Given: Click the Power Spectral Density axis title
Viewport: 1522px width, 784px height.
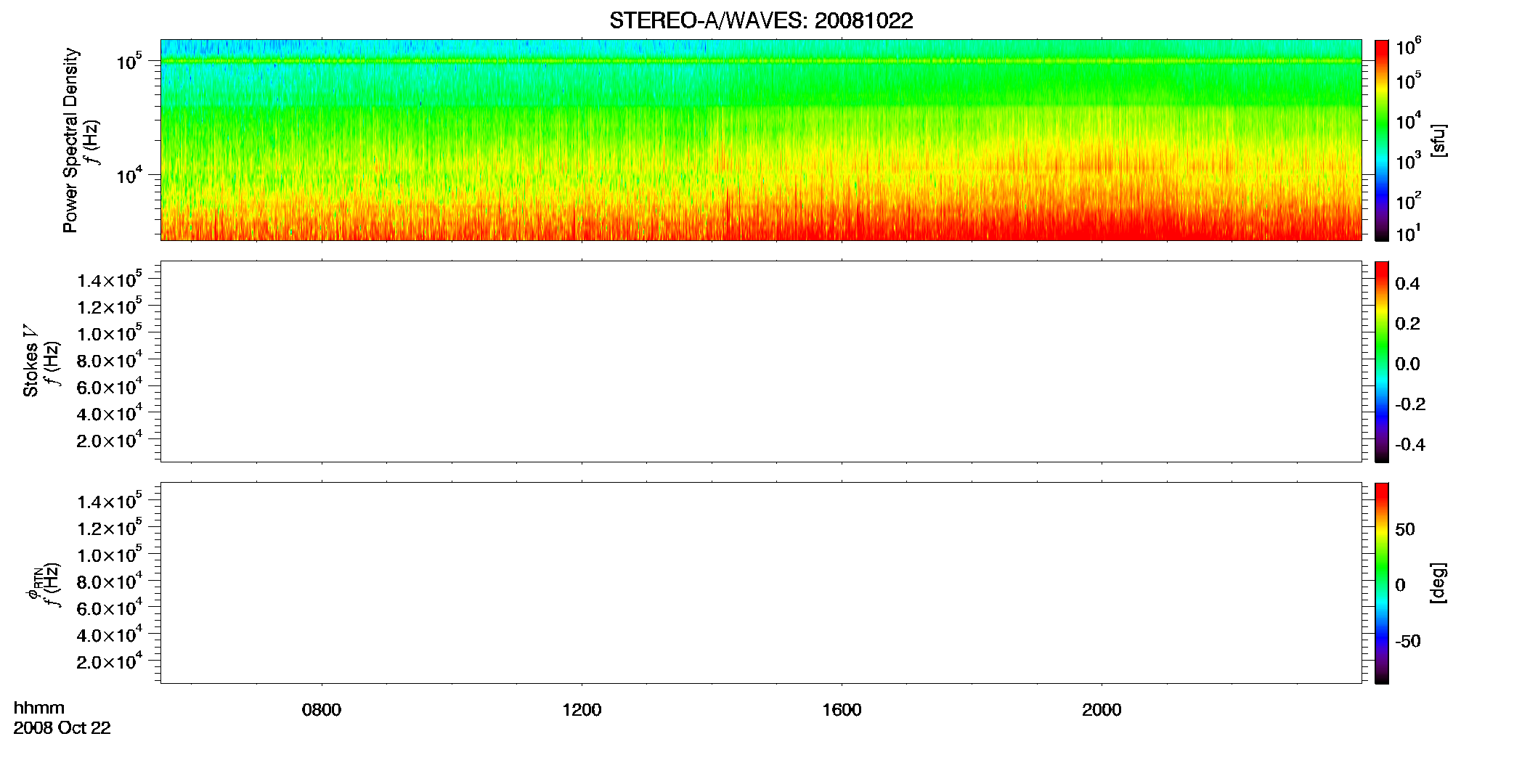Looking at the screenshot, I should tap(70, 140).
